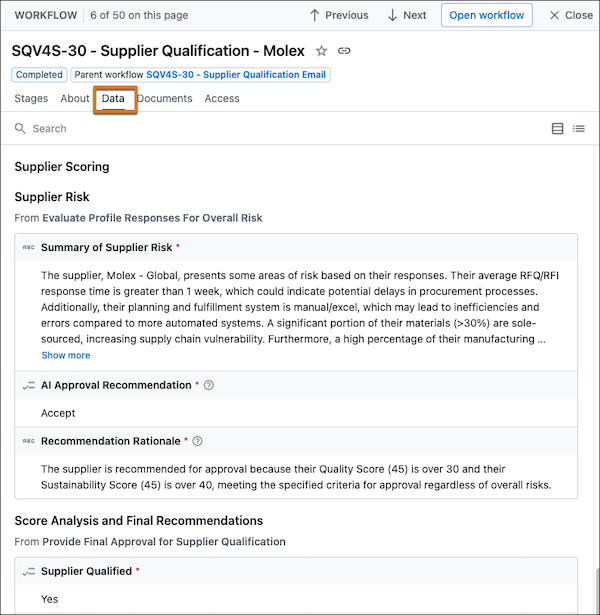Viewport: 600px width, 615px height.
Task: Open help for AI Approval Recommendation
Action: coord(209,385)
